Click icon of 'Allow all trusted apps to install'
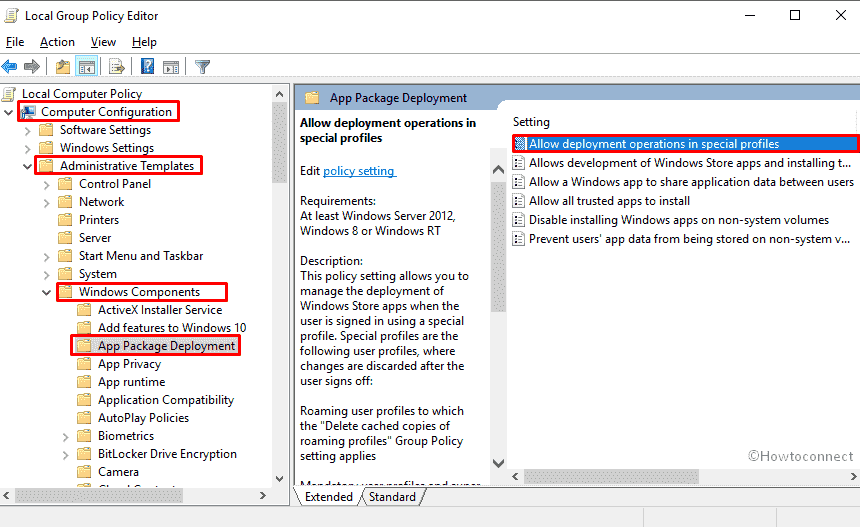Screen dimensions: 860x527 point(519,201)
